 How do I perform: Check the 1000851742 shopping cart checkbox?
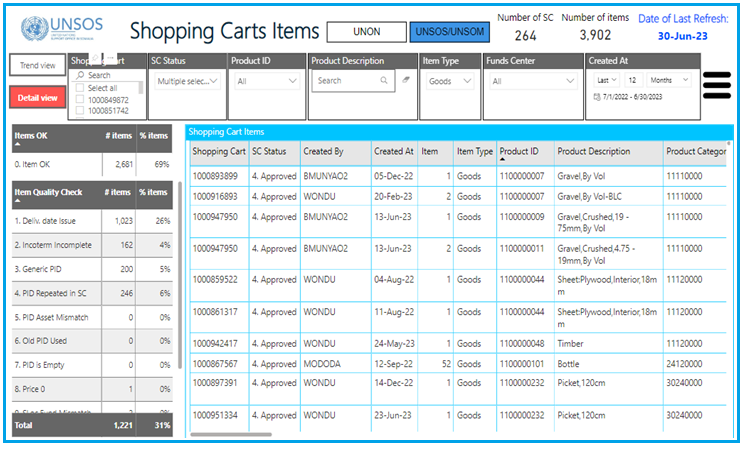tap(80, 111)
